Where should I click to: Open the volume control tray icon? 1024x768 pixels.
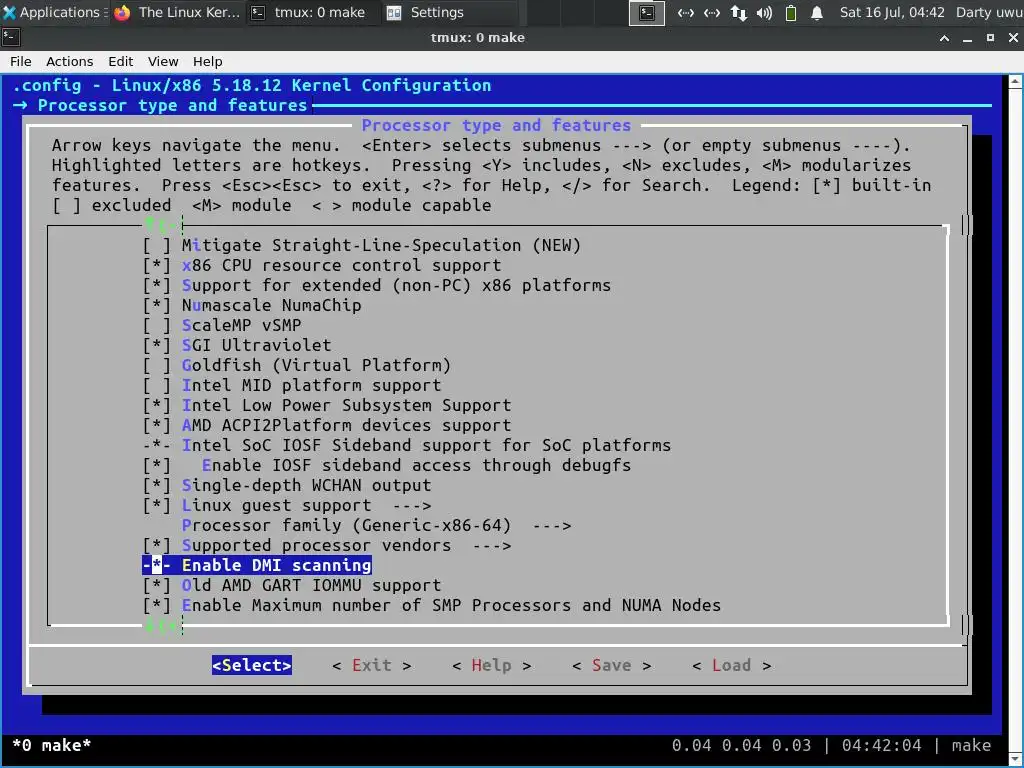764,12
